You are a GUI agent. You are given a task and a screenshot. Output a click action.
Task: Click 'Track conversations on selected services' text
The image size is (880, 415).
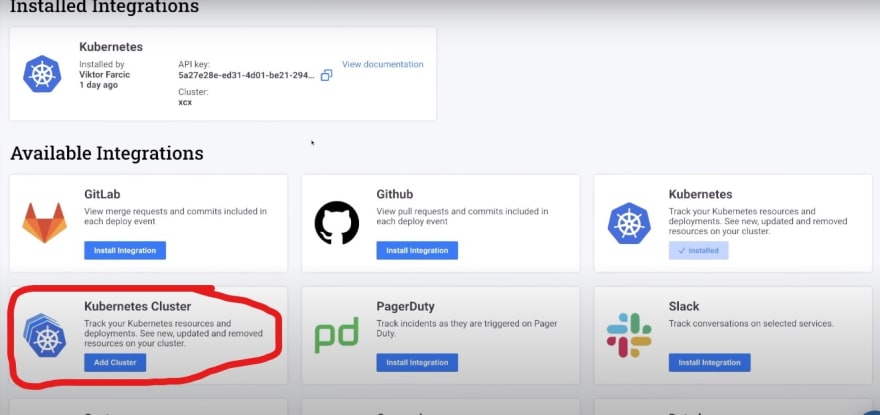click(x=751, y=323)
